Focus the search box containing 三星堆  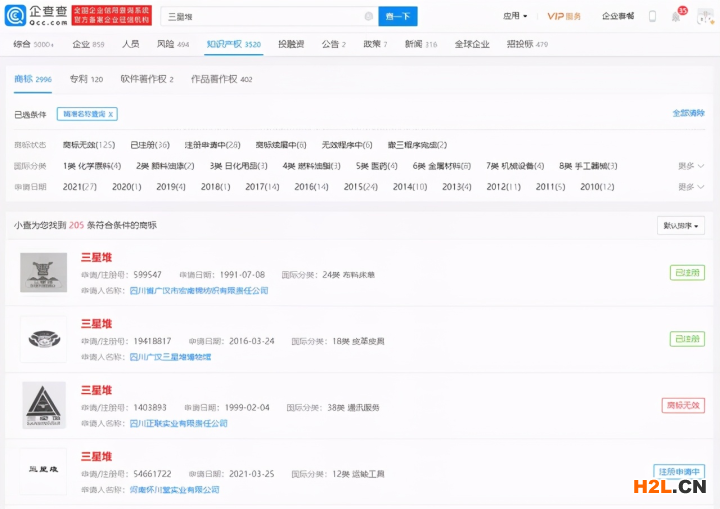point(270,17)
